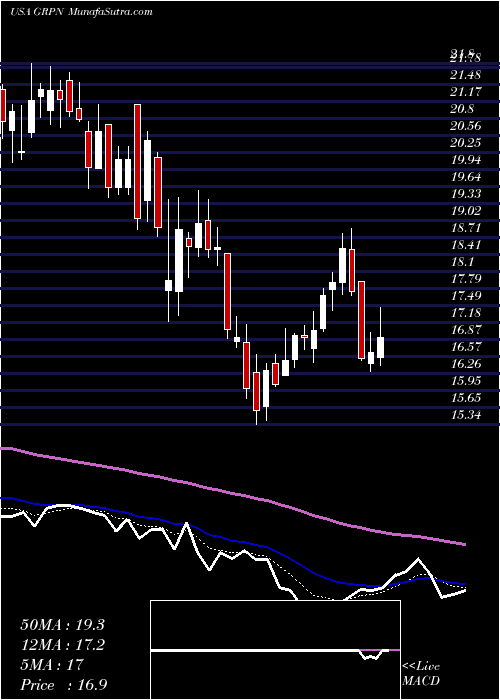Click the 15.65 price level label
500x700 pixels.
click(x=466, y=398)
